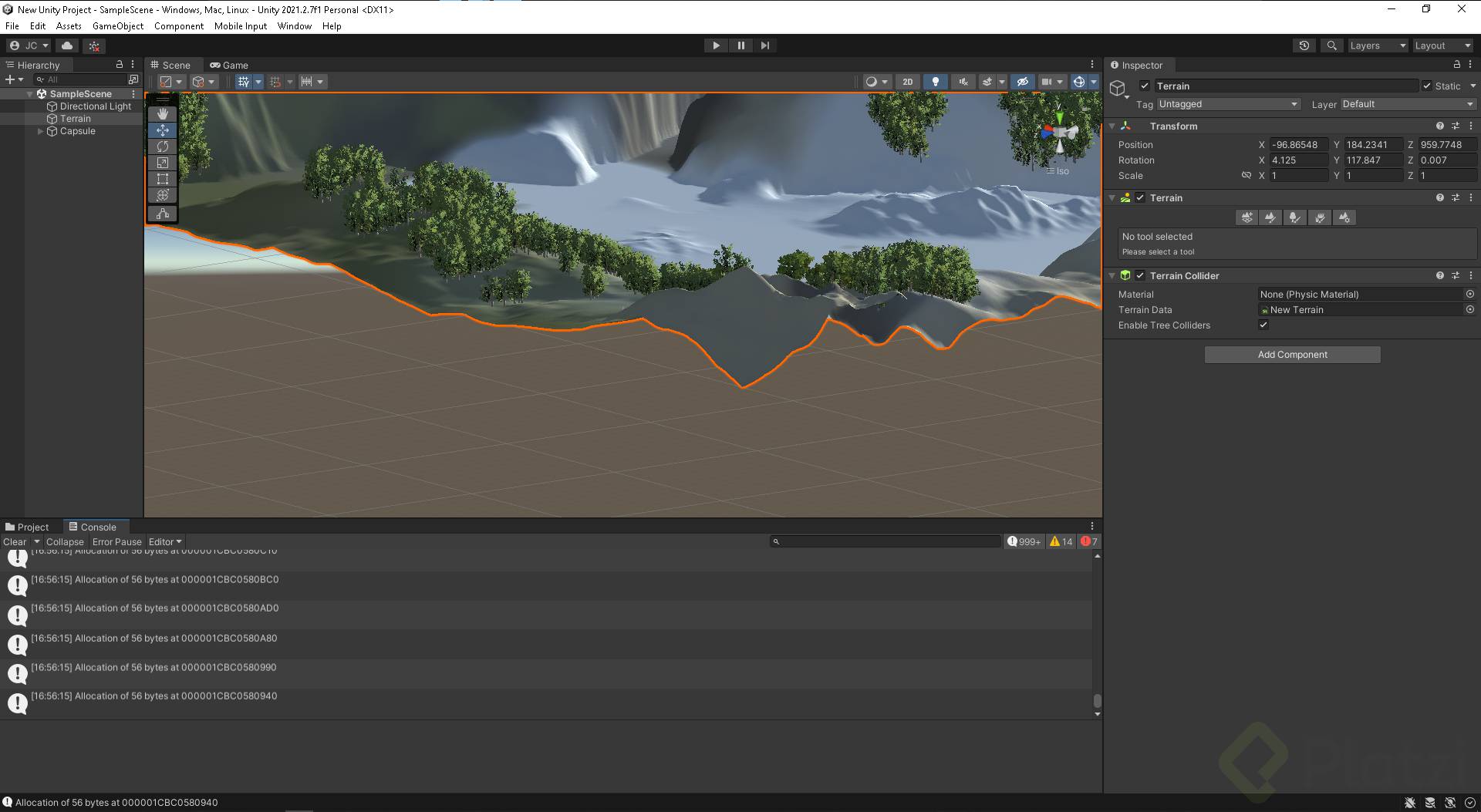Click Create Neighbor Terrains tool
The image size is (1481, 812).
[1247, 217]
